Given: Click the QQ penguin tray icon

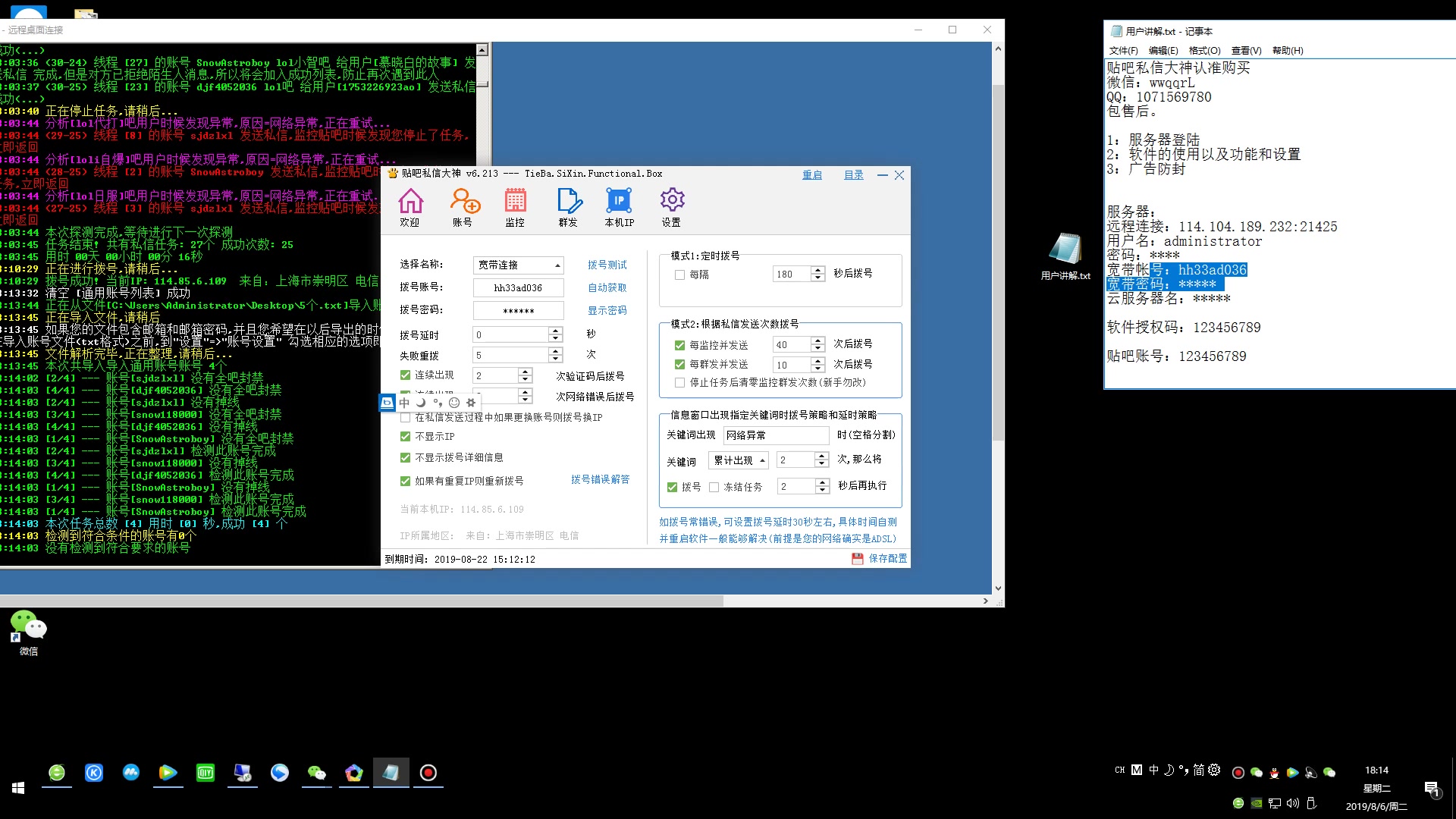Looking at the screenshot, I should click(1274, 772).
